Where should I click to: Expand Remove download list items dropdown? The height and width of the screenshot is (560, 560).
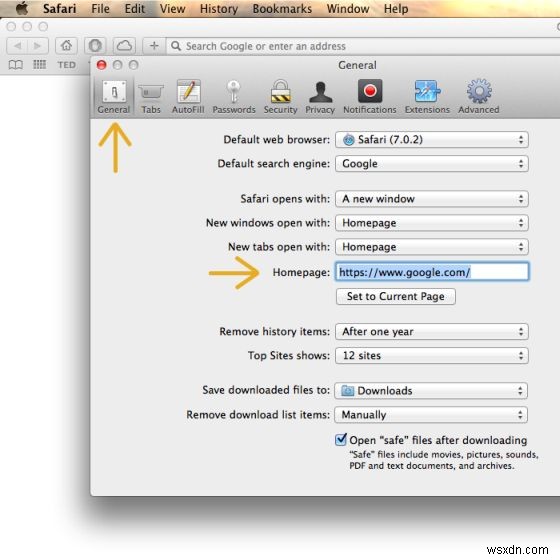(431, 415)
